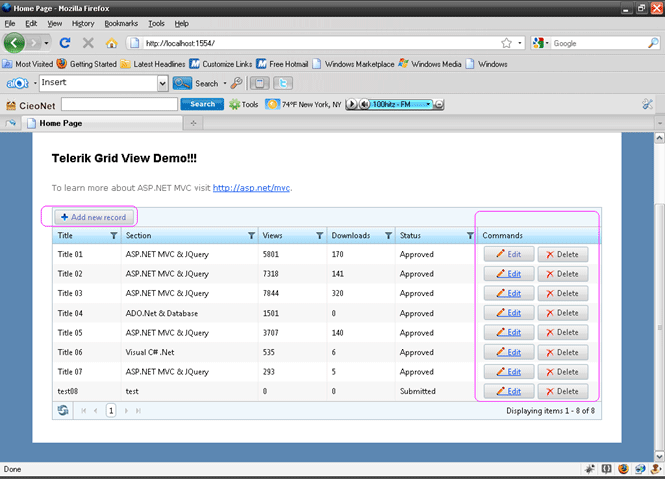Open the 100hitz FM radio station dropdown
This screenshot has width=665, height=479.
(428, 104)
